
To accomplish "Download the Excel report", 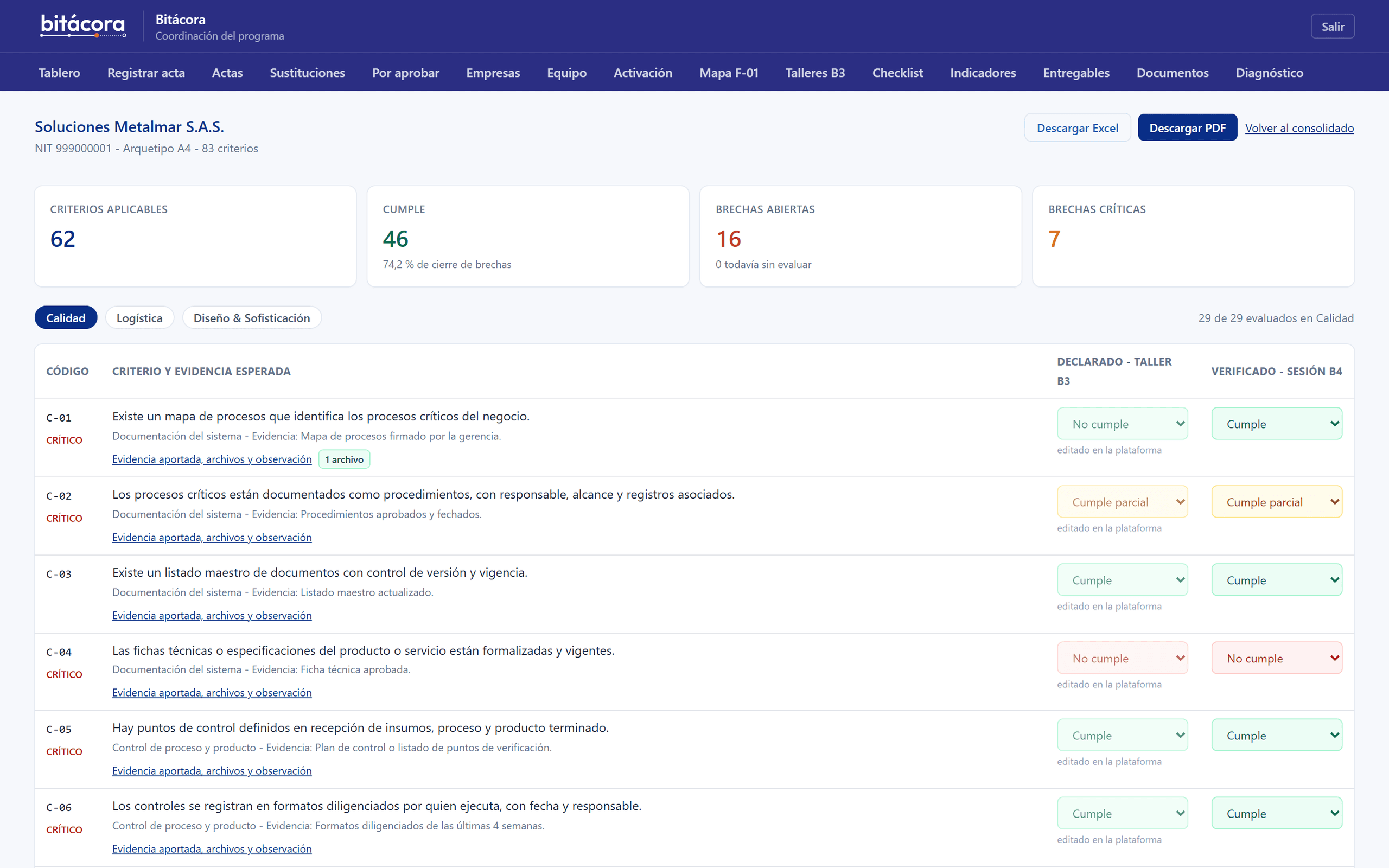I will point(1078,127).
